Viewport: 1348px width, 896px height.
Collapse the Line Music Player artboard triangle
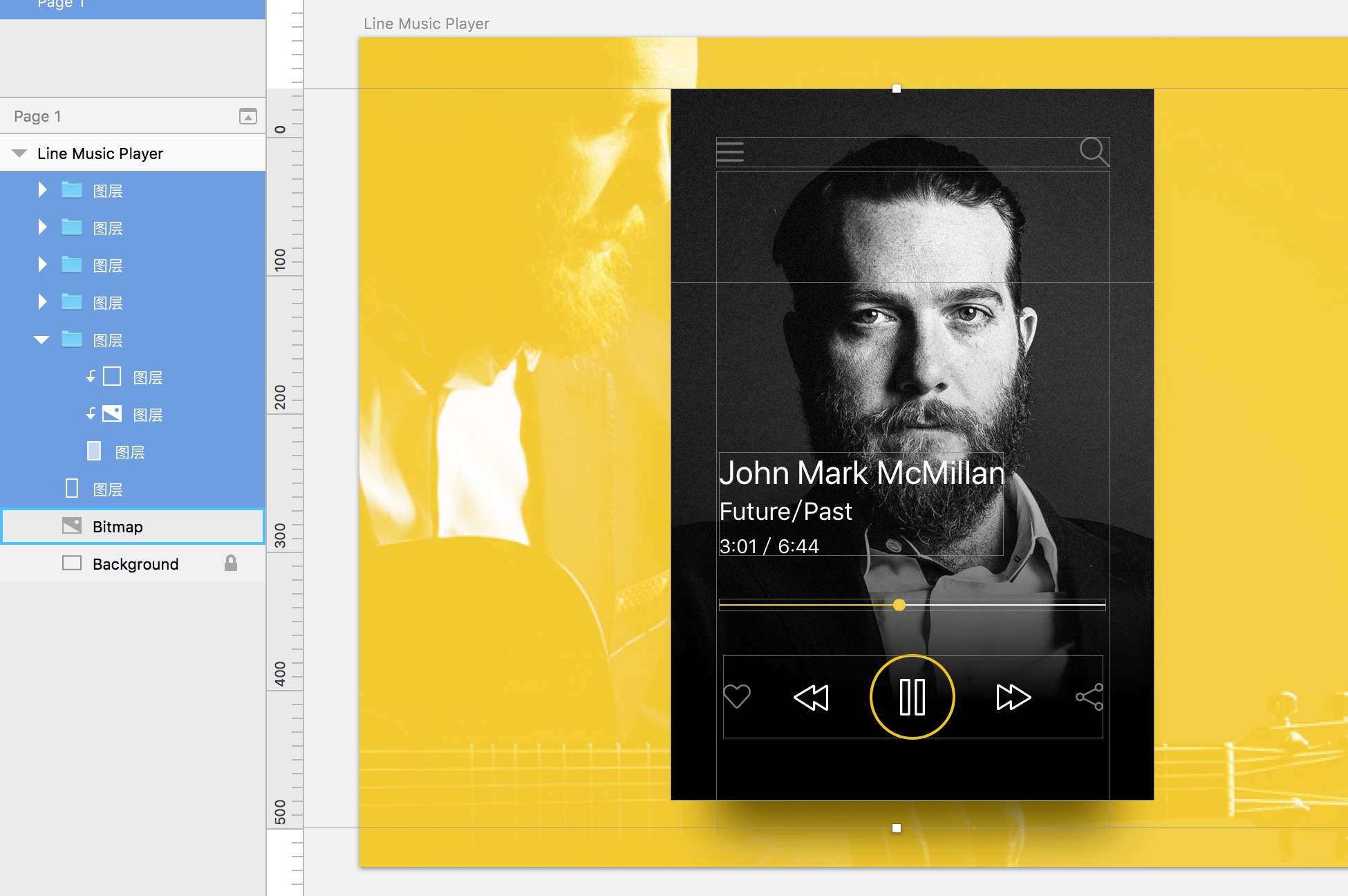pyautogui.click(x=19, y=153)
